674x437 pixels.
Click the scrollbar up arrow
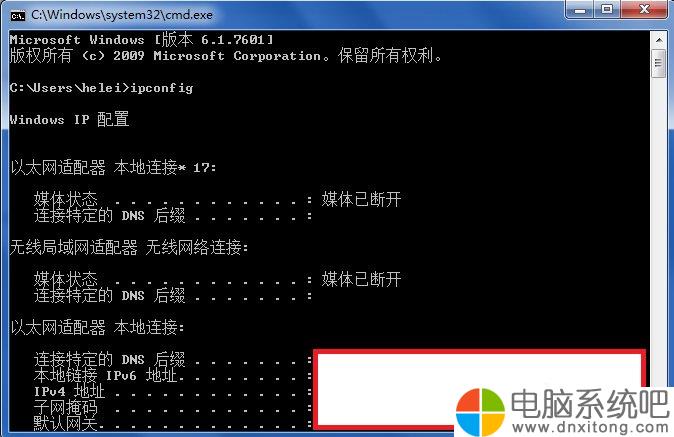click(x=659, y=40)
